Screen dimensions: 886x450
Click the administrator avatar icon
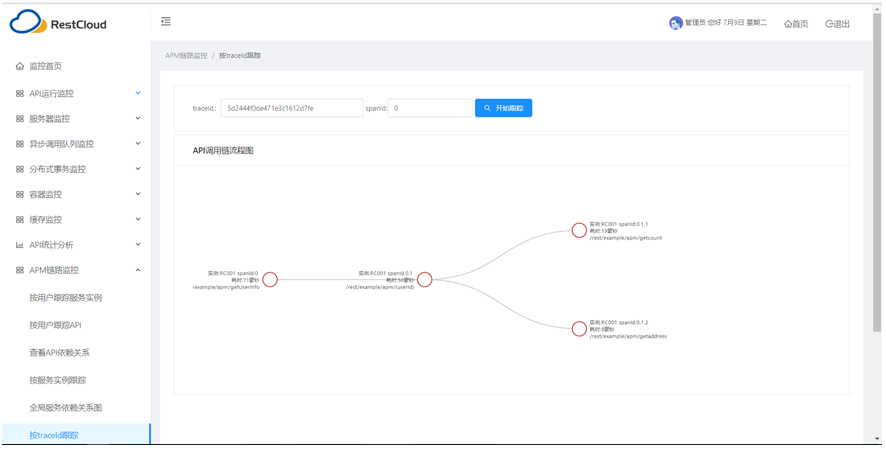676,23
